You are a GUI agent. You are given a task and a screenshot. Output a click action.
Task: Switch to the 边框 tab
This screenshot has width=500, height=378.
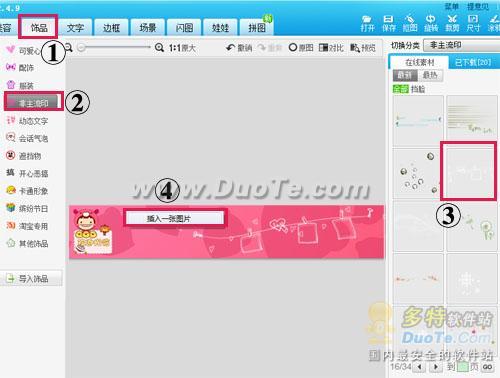111,28
